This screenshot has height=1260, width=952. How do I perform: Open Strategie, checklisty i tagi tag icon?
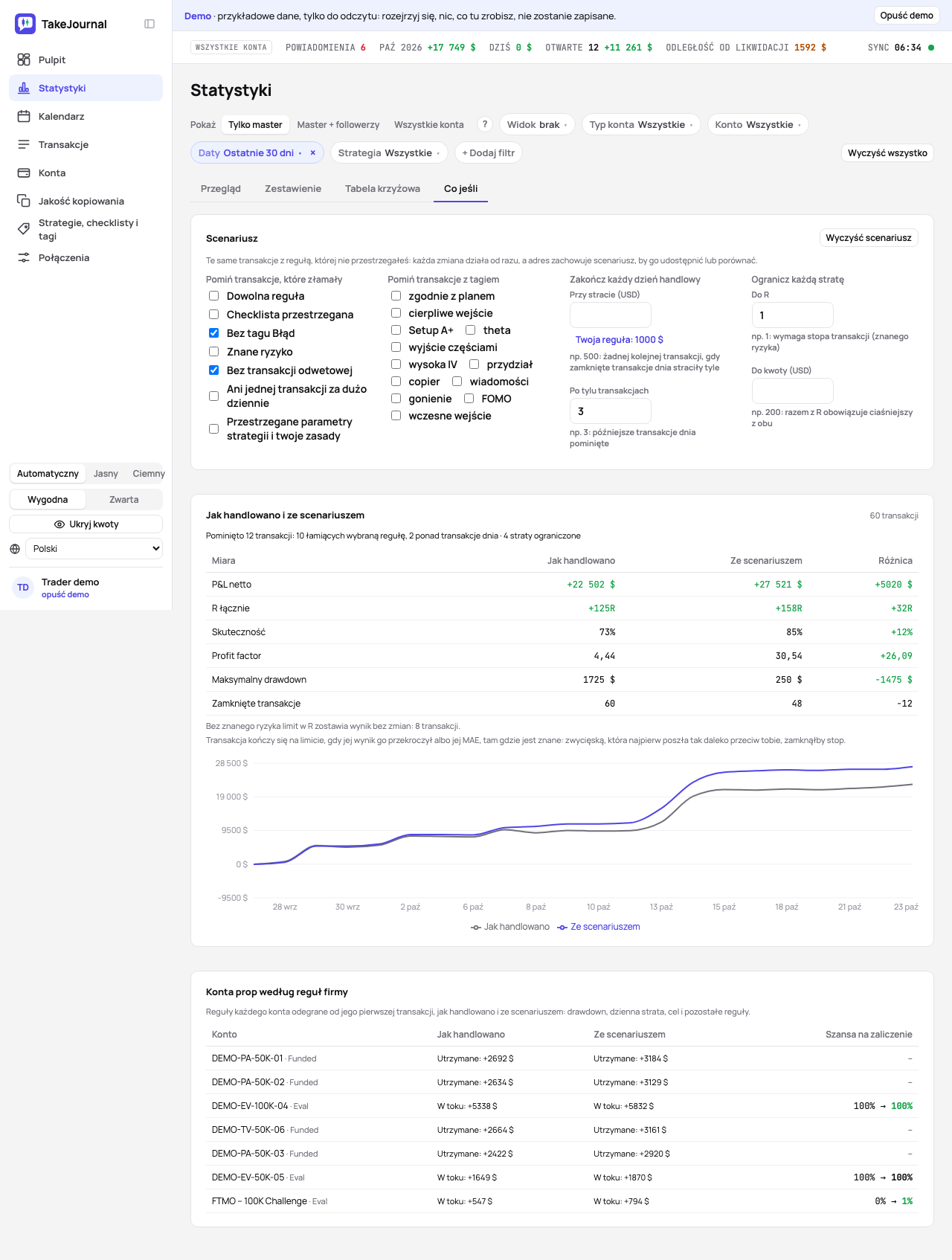coord(24,229)
